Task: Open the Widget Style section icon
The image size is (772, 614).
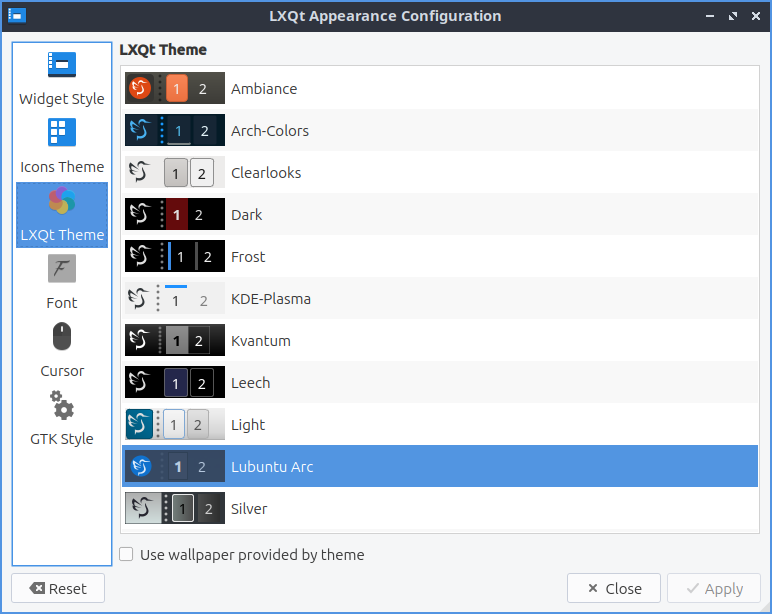Action: pyautogui.click(x=62, y=66)
